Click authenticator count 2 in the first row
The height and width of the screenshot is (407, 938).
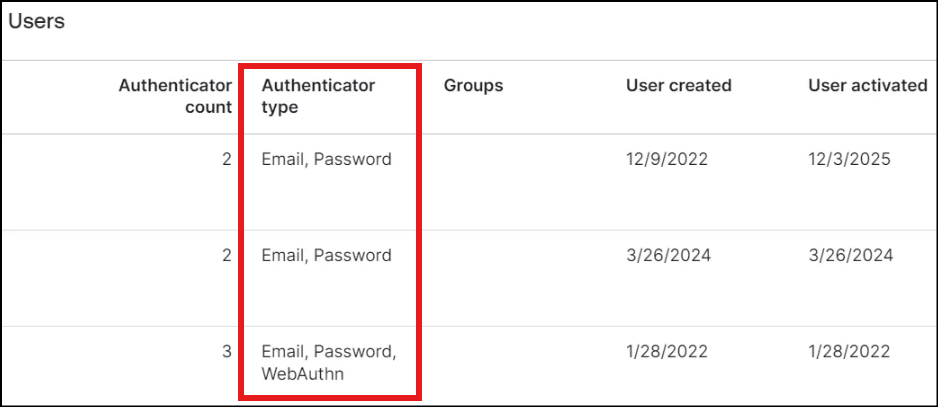pyautogui.click(x=227, y=159)
